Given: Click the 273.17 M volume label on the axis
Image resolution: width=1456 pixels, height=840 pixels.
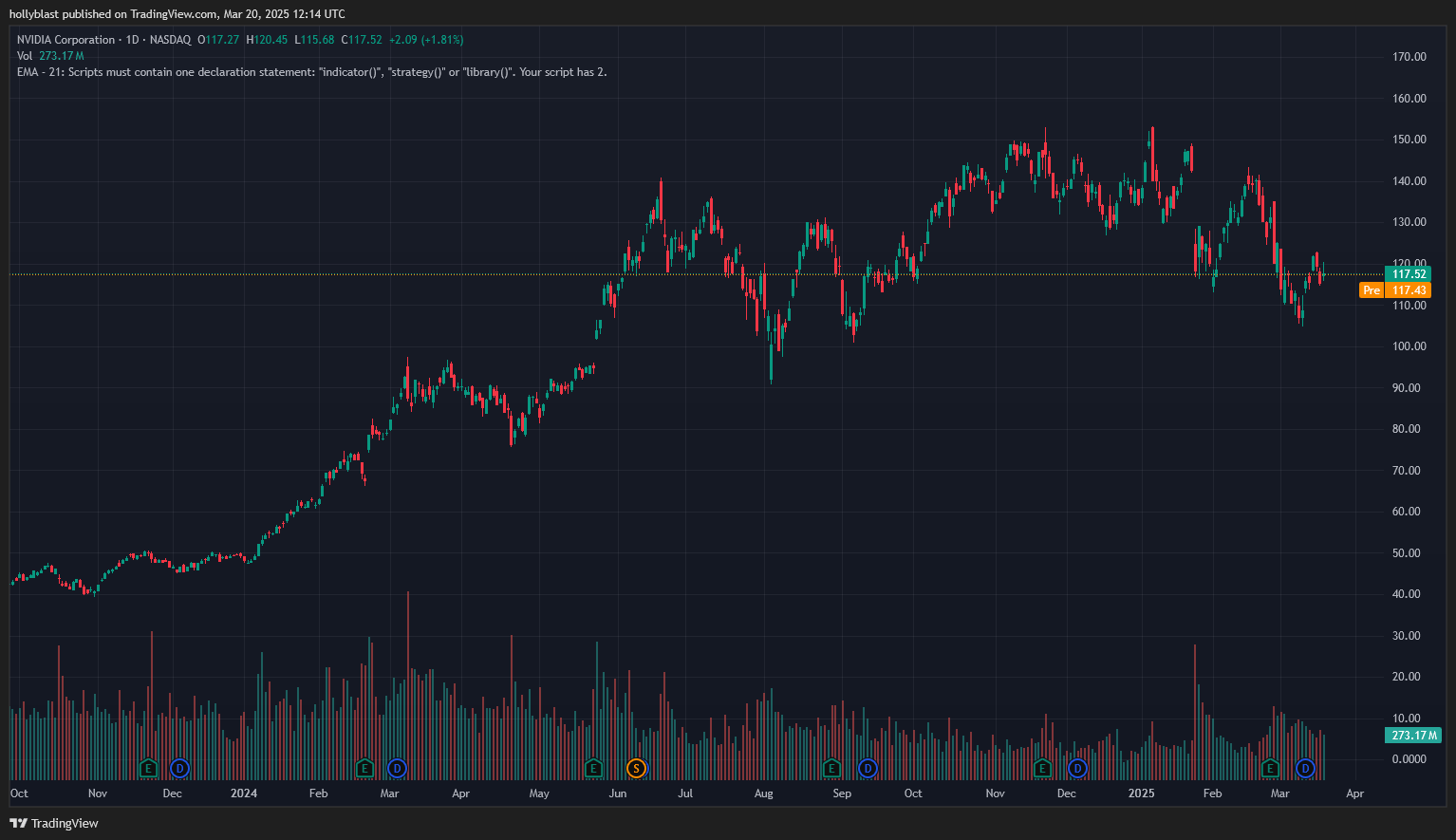Looking at the screenshot, I should (1413, 736).
